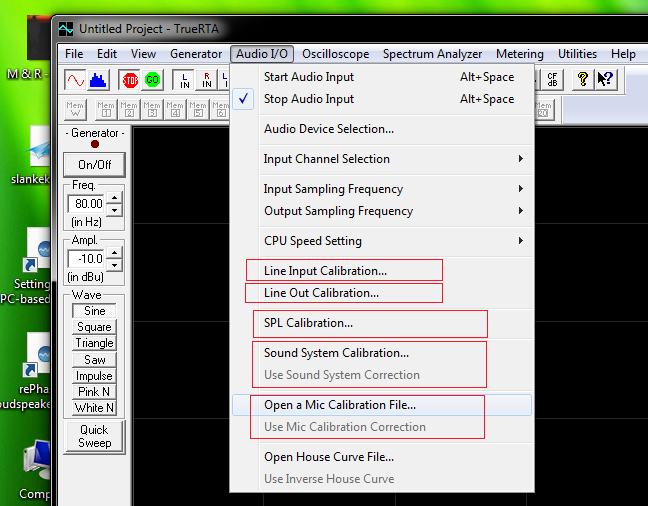
Task: Increase frequency with the Freq up arrow
Action: [114, 198]
